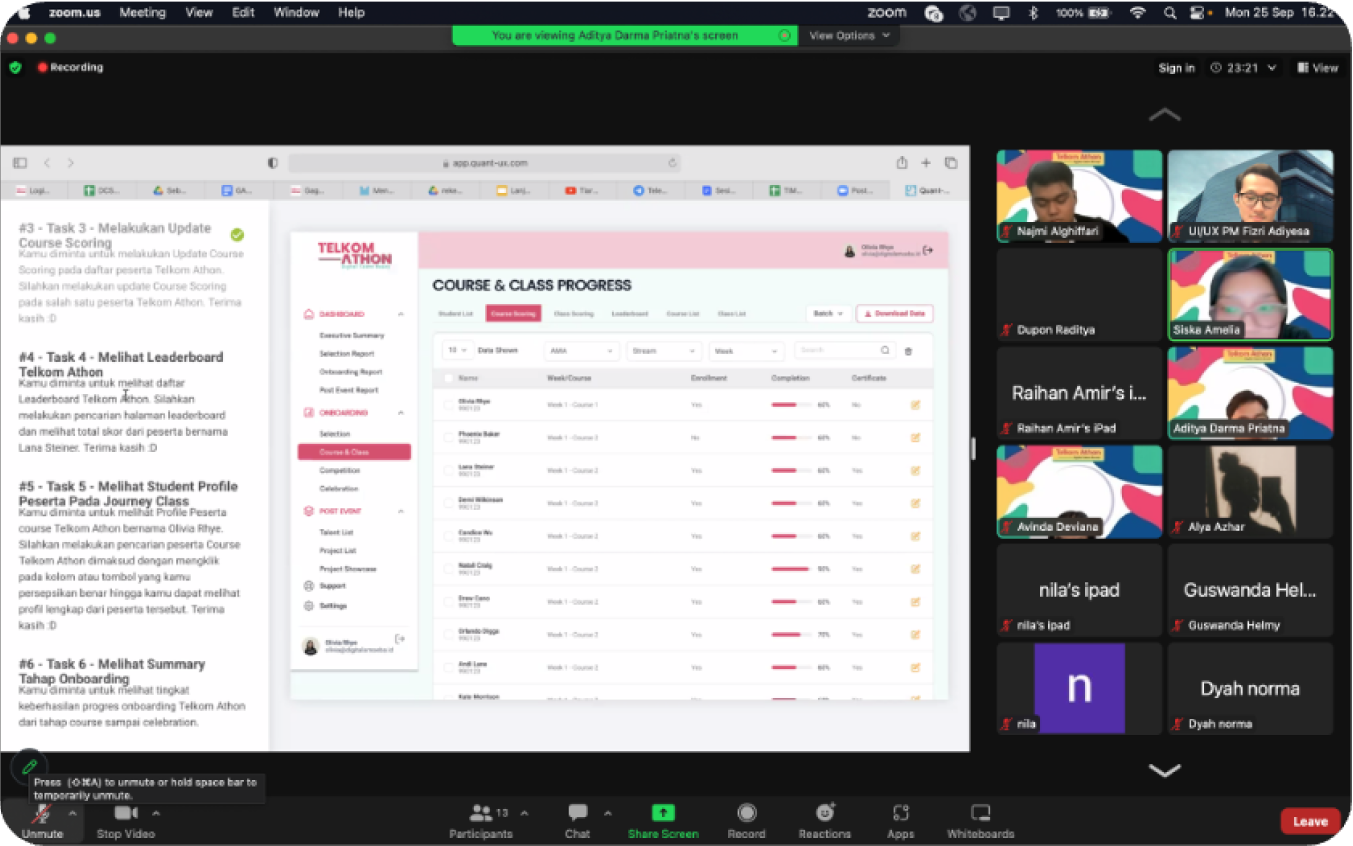Click the Support icon in the sidebar
1353x846 pixels.
308,586
